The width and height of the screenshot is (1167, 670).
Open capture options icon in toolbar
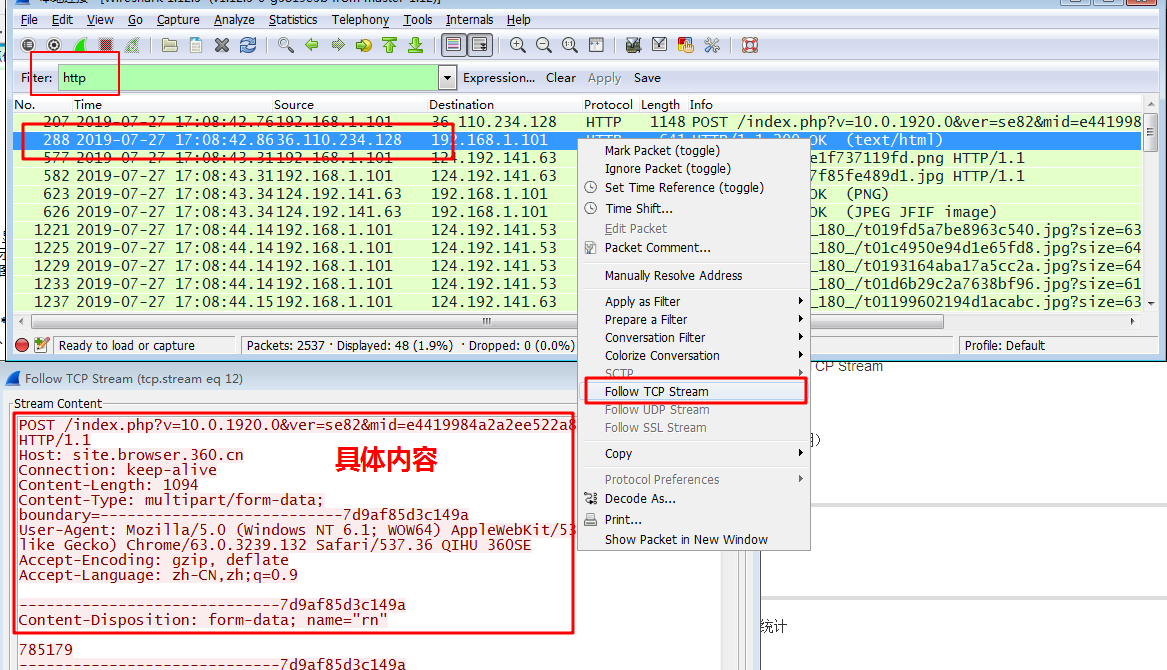[x=54, y=45]
